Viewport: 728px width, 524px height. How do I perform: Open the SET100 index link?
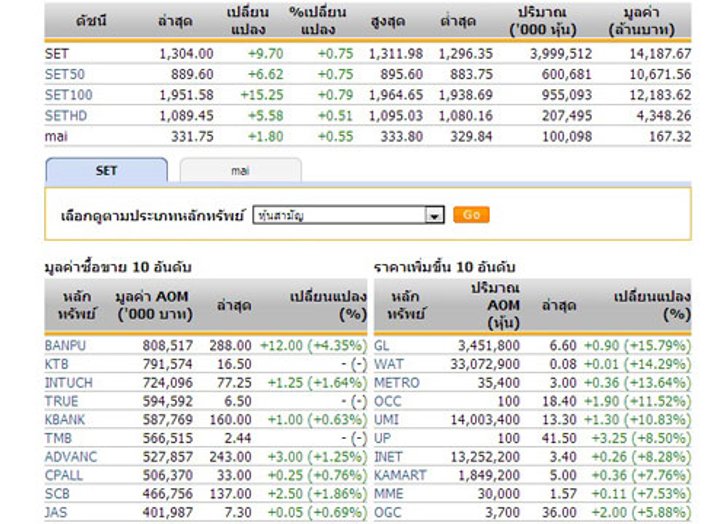[68, 95]
